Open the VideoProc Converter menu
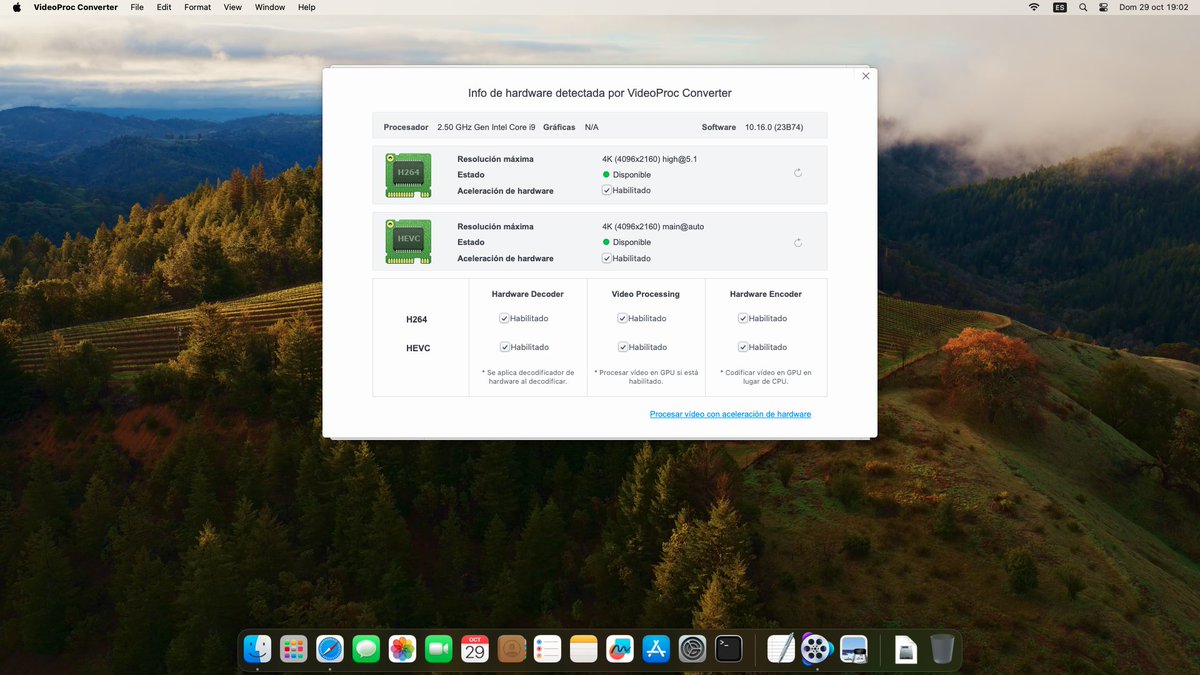Viewport: 1200px width, 675px height. [75, 7]
